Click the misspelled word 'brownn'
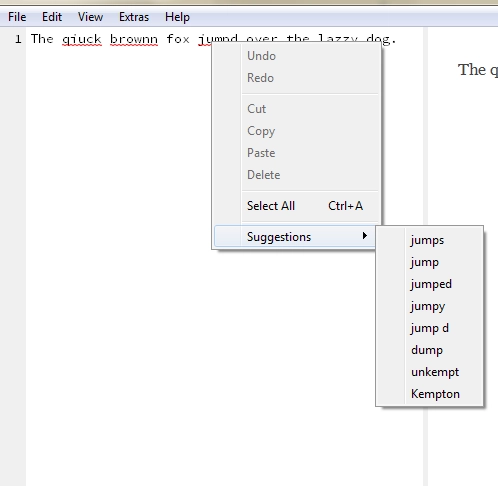This screenshot has width=498, height=486. (x=134, y=39)
